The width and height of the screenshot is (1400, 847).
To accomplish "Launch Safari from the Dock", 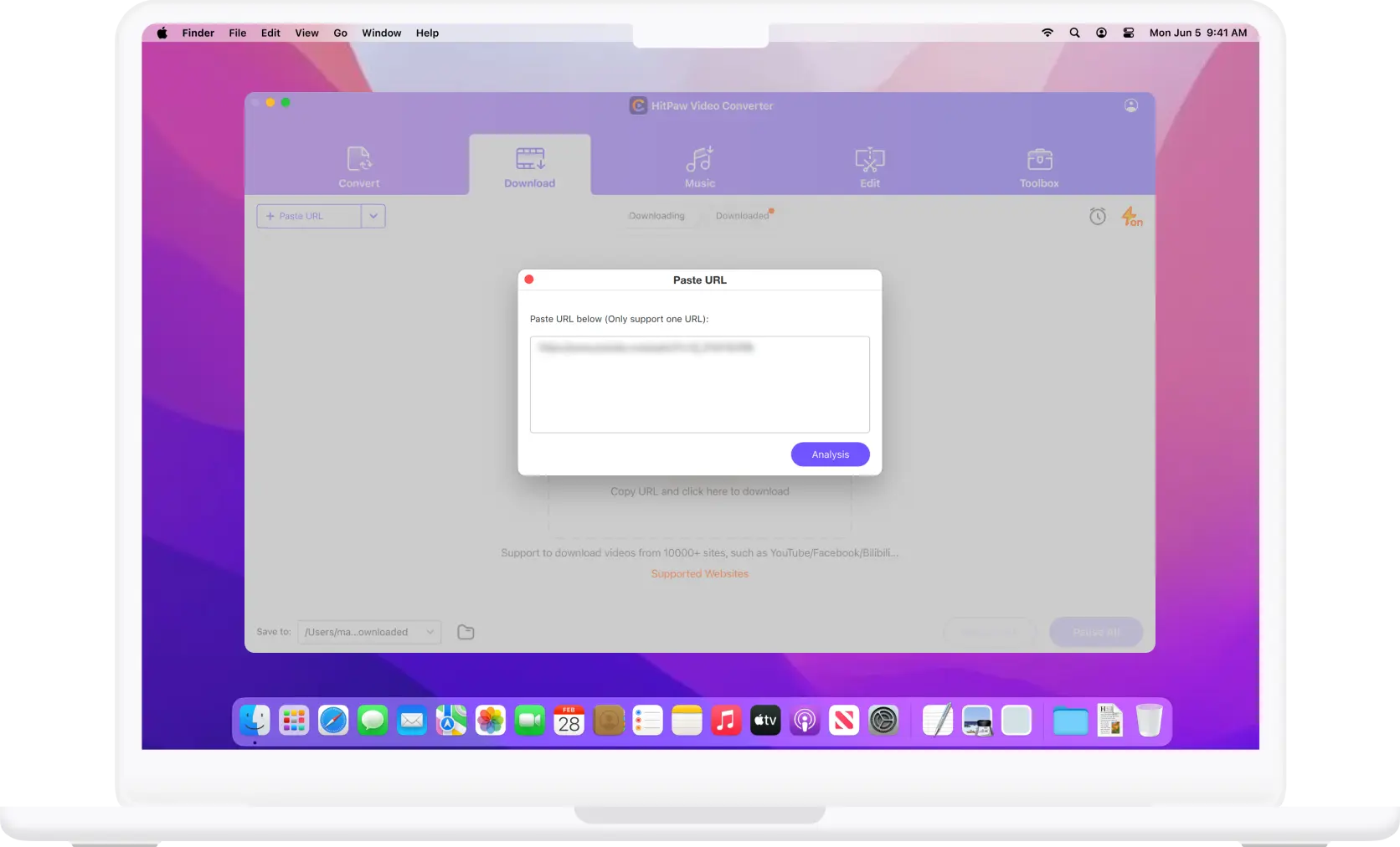I will 333,721.
